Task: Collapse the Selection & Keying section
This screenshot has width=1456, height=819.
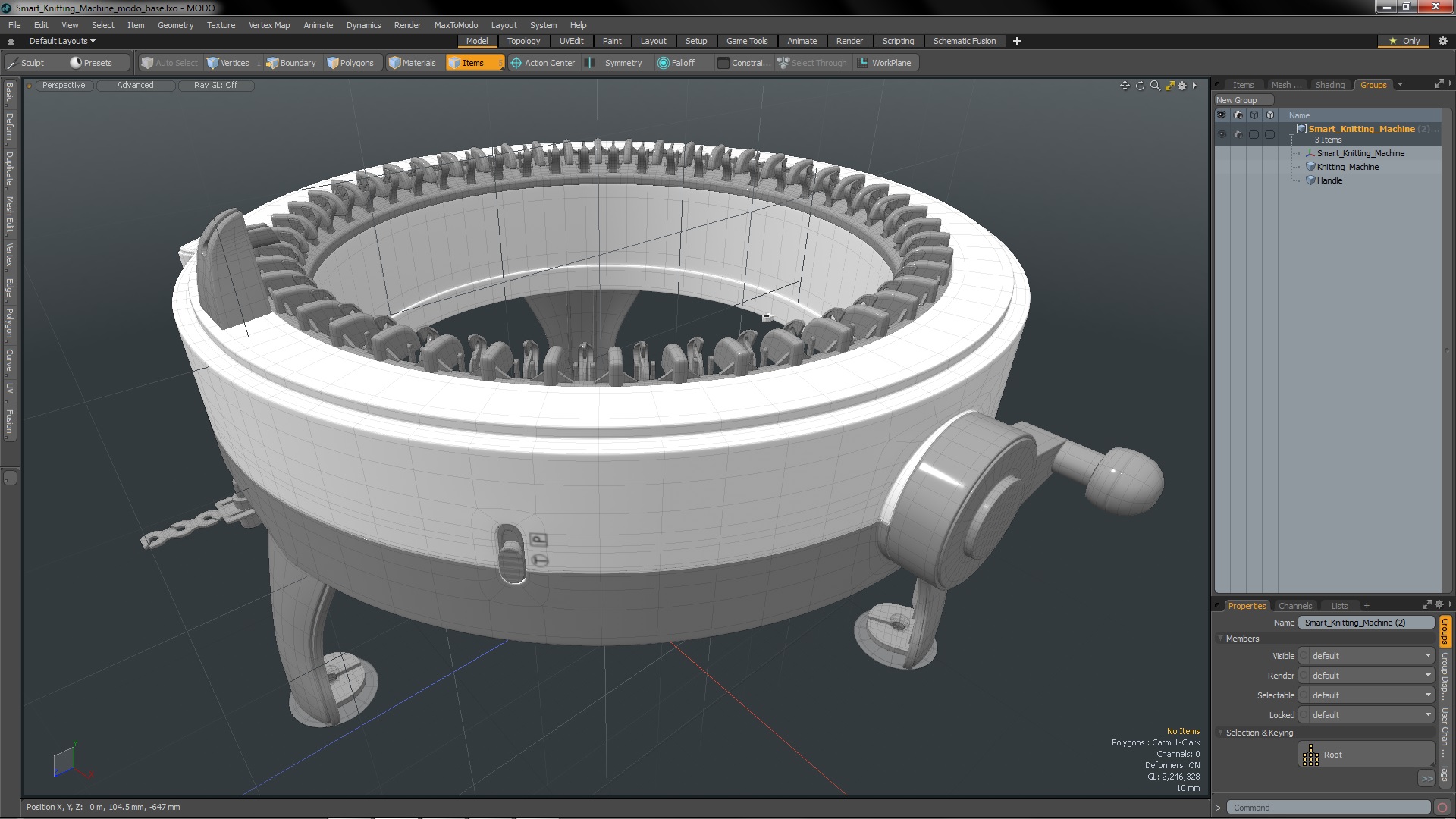Action: pyautogui.click(x=1221, y=733)
